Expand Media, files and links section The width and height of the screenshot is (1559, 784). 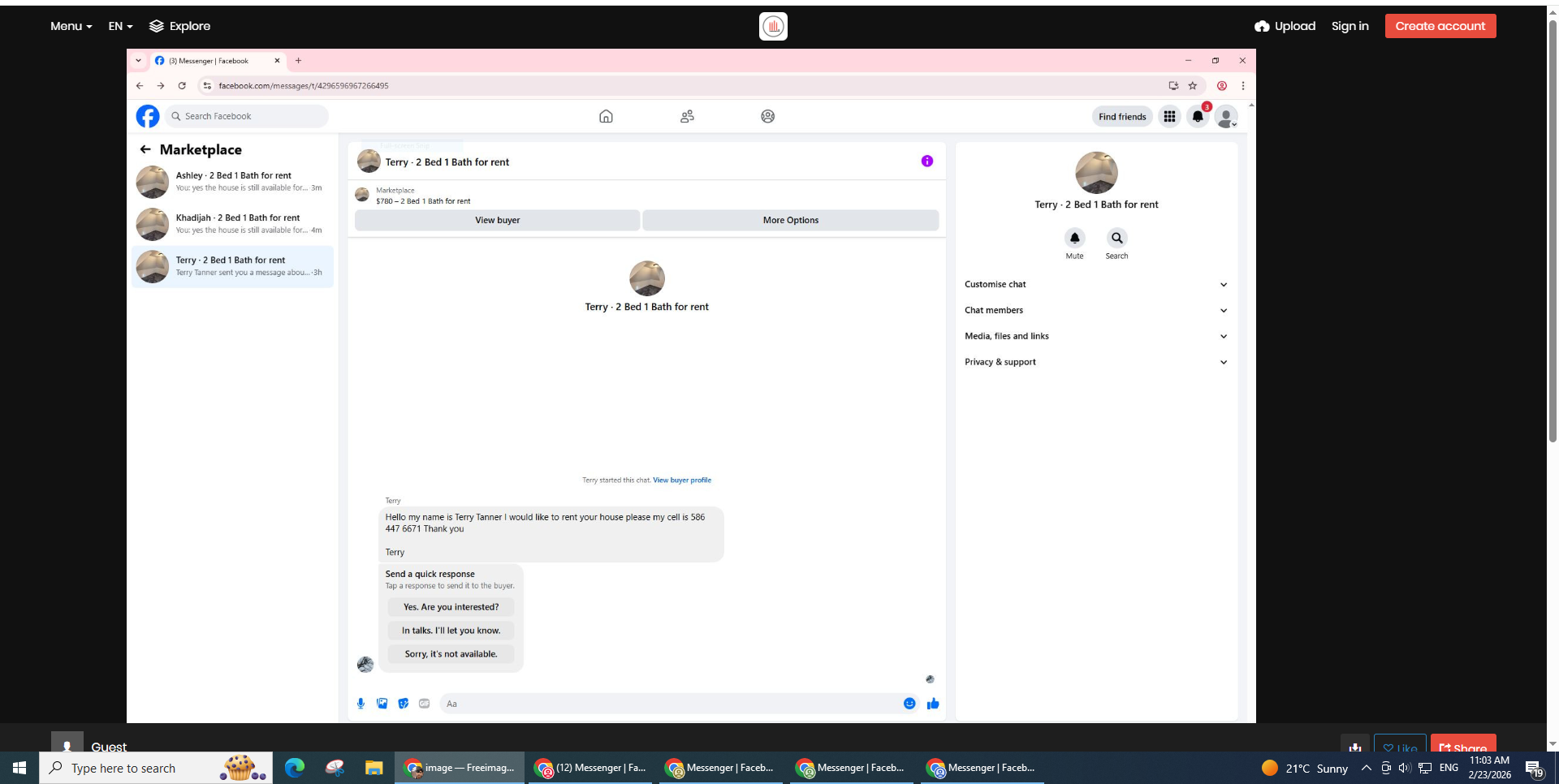click(1095, 336)
